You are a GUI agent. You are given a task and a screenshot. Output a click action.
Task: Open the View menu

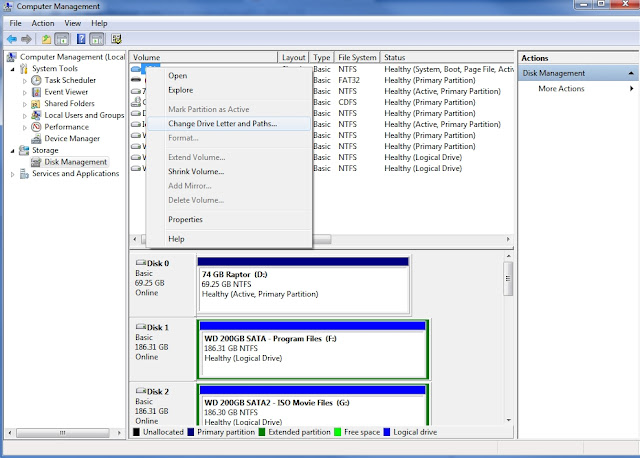[x=73, y=23]
